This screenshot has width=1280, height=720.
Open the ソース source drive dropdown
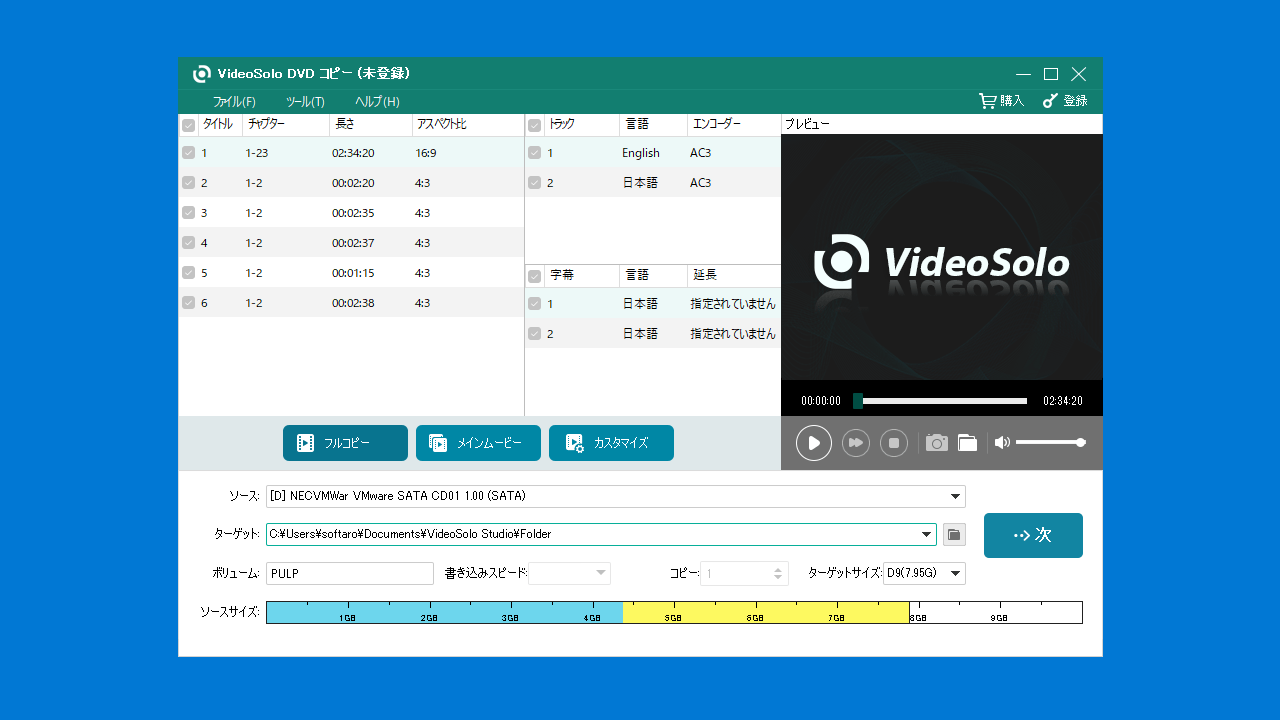tap(955, 496)
